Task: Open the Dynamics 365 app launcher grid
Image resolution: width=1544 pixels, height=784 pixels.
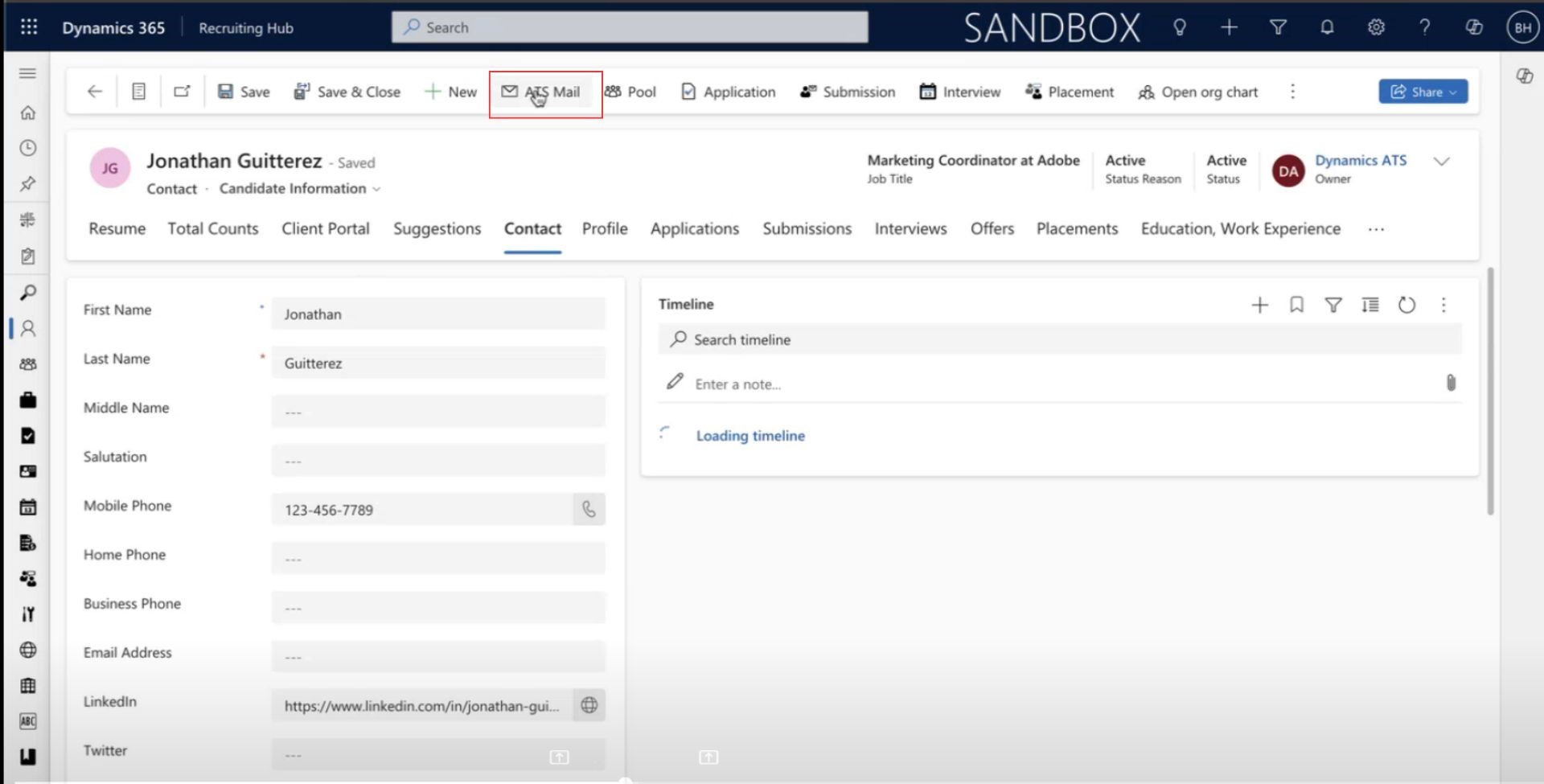Action: point(29,27)
